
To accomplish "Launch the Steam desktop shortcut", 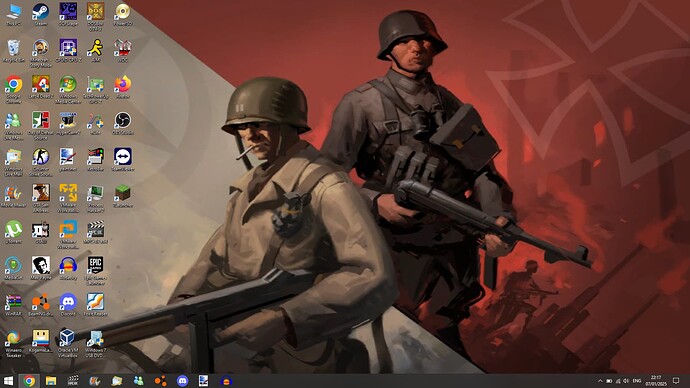I will [40, 15].
